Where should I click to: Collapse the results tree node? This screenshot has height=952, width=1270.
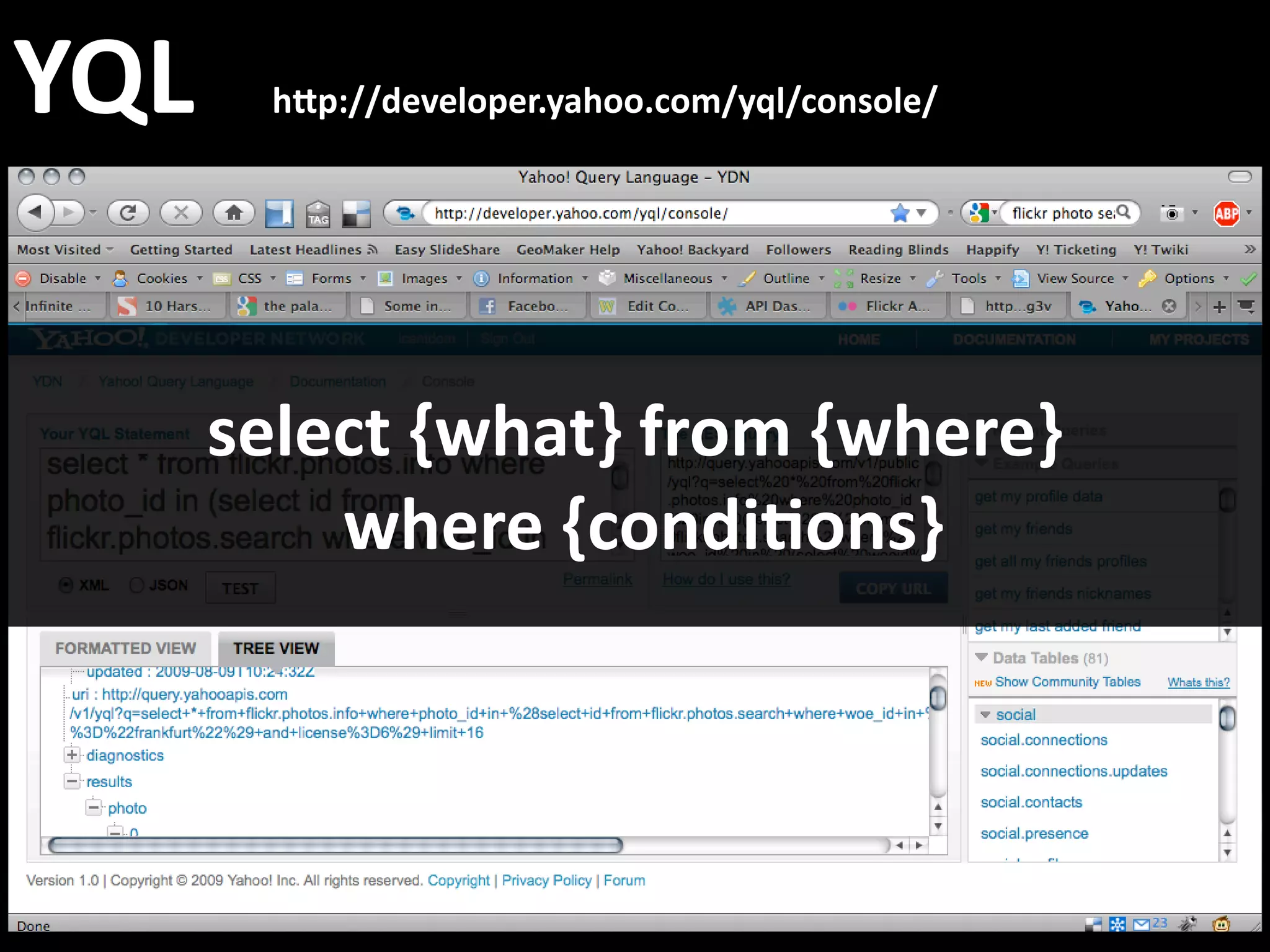72,781
